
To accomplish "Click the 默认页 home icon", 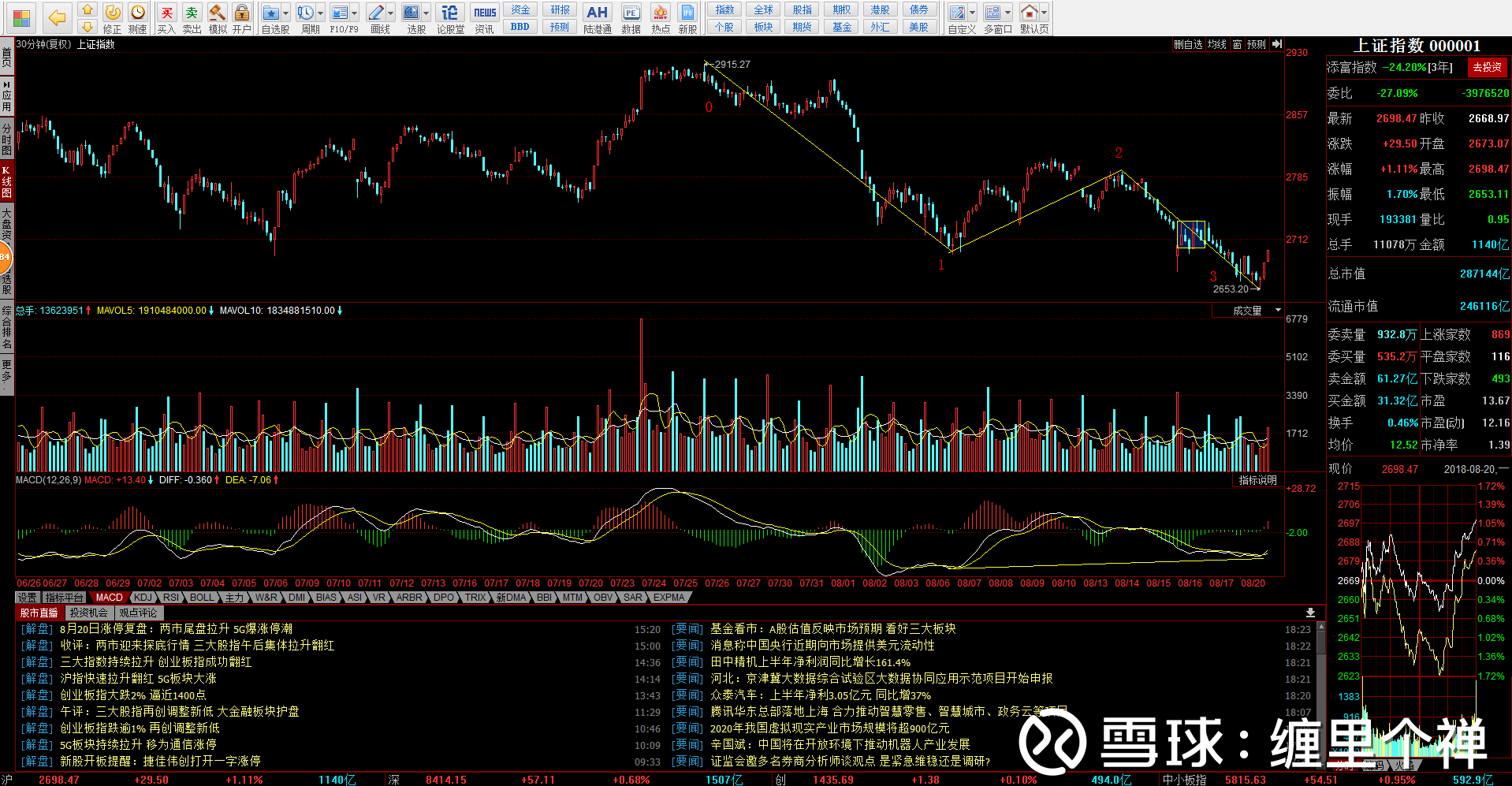I will tap(1029, 13).
